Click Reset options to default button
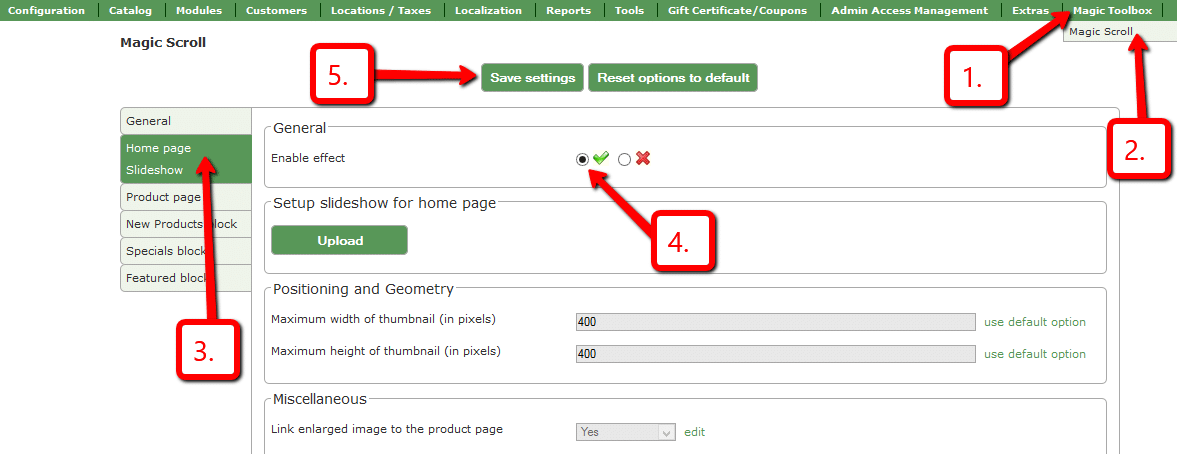 [x=673, y=77]
